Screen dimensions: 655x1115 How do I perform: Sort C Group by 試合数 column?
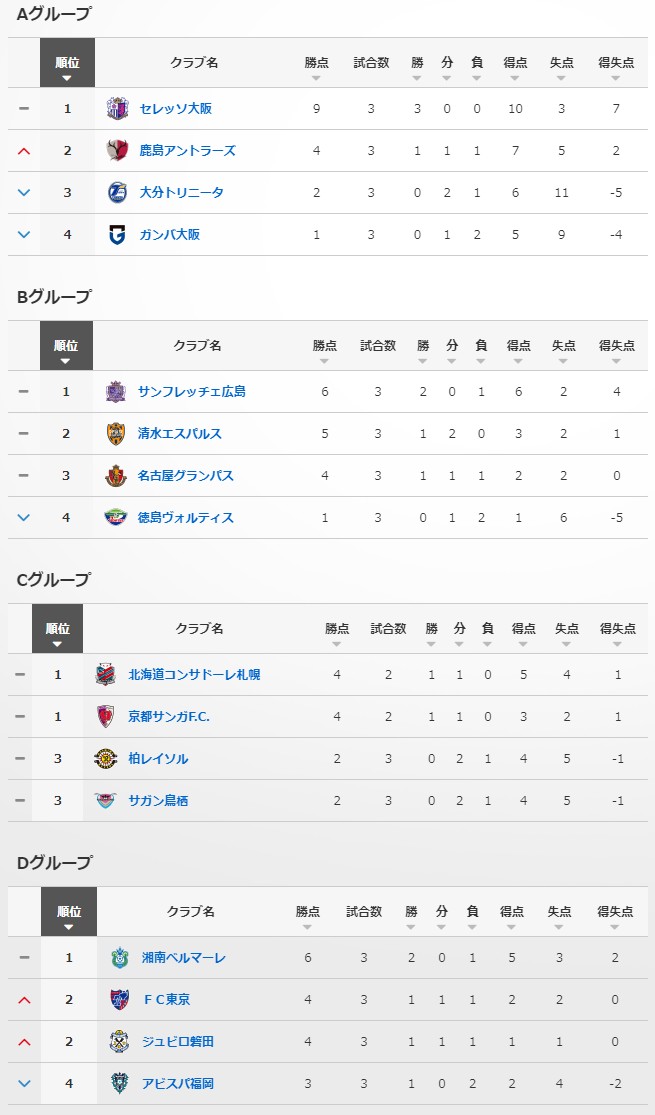(389, 633)
